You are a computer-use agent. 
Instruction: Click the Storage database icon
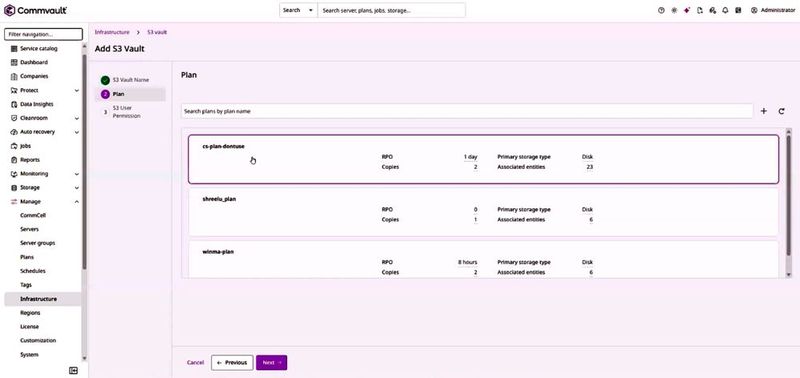pyautogui.click(x=14, y=188)
